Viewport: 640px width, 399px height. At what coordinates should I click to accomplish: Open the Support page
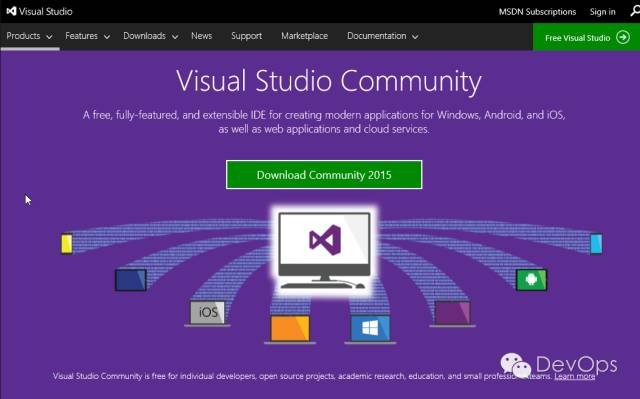(x=247, y=36)
